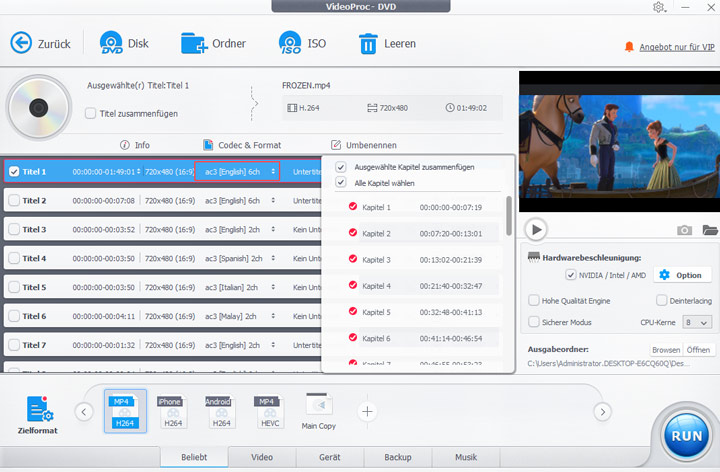Click the Leeren trash icon
The image size is (720, 472).
point(368,43)
